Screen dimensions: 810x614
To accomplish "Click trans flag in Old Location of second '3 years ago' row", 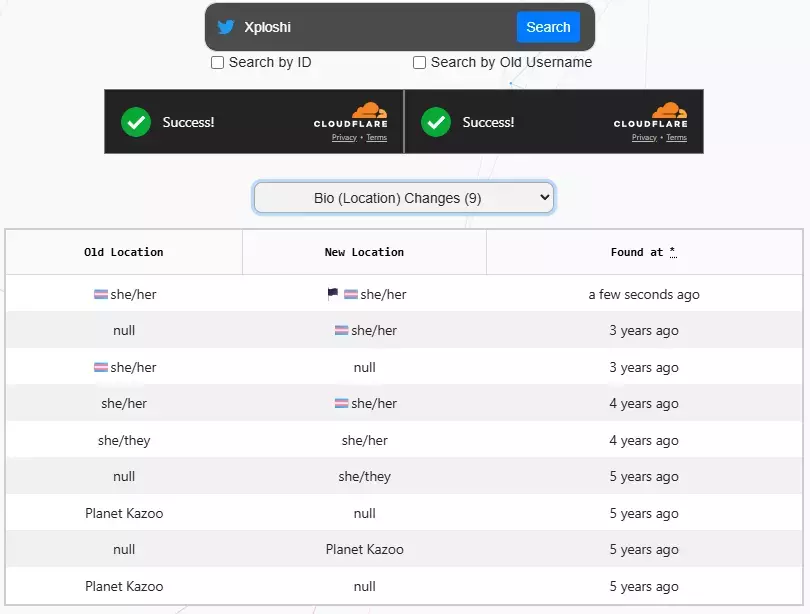I will [101, 367].
